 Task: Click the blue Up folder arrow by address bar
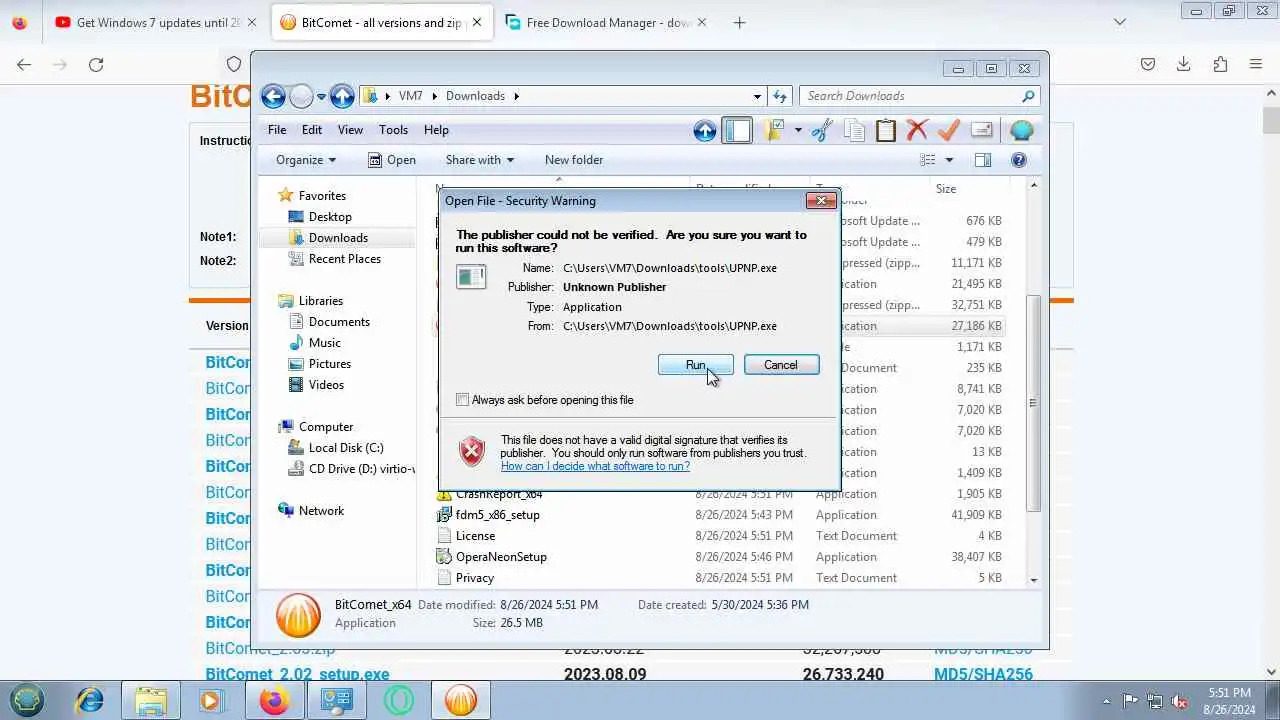point(342,96)
